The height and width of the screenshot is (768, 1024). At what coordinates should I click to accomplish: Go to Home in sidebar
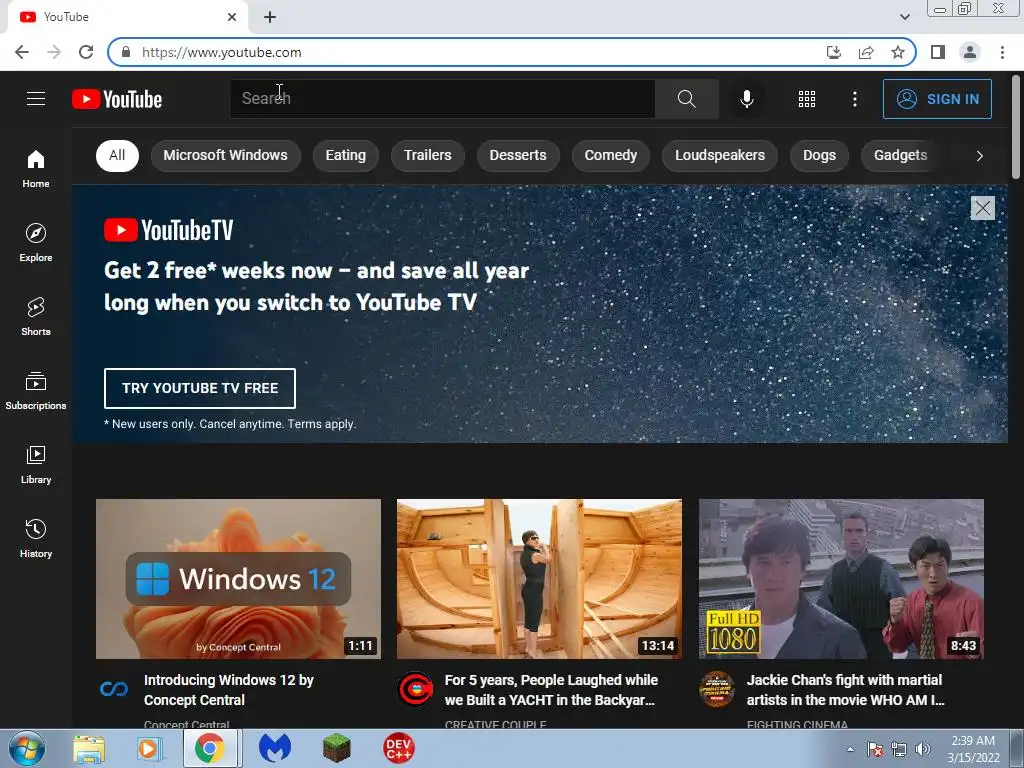point(36,168)
